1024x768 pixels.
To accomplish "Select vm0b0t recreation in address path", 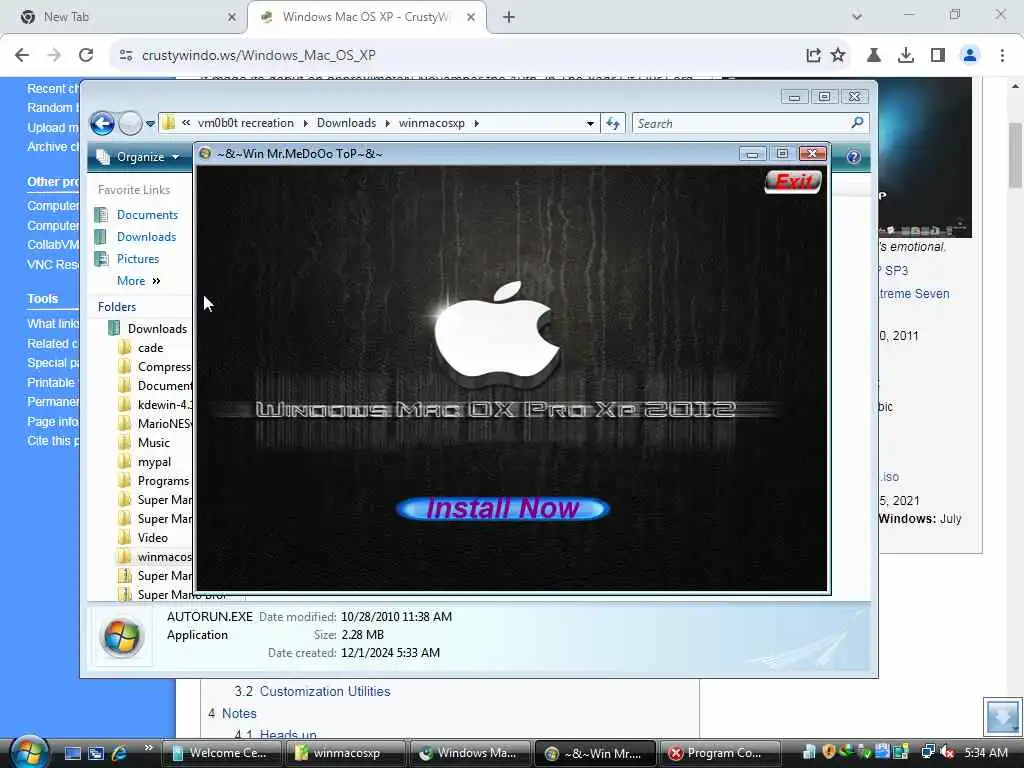I will pyautogui.click(x=246, y=123).
